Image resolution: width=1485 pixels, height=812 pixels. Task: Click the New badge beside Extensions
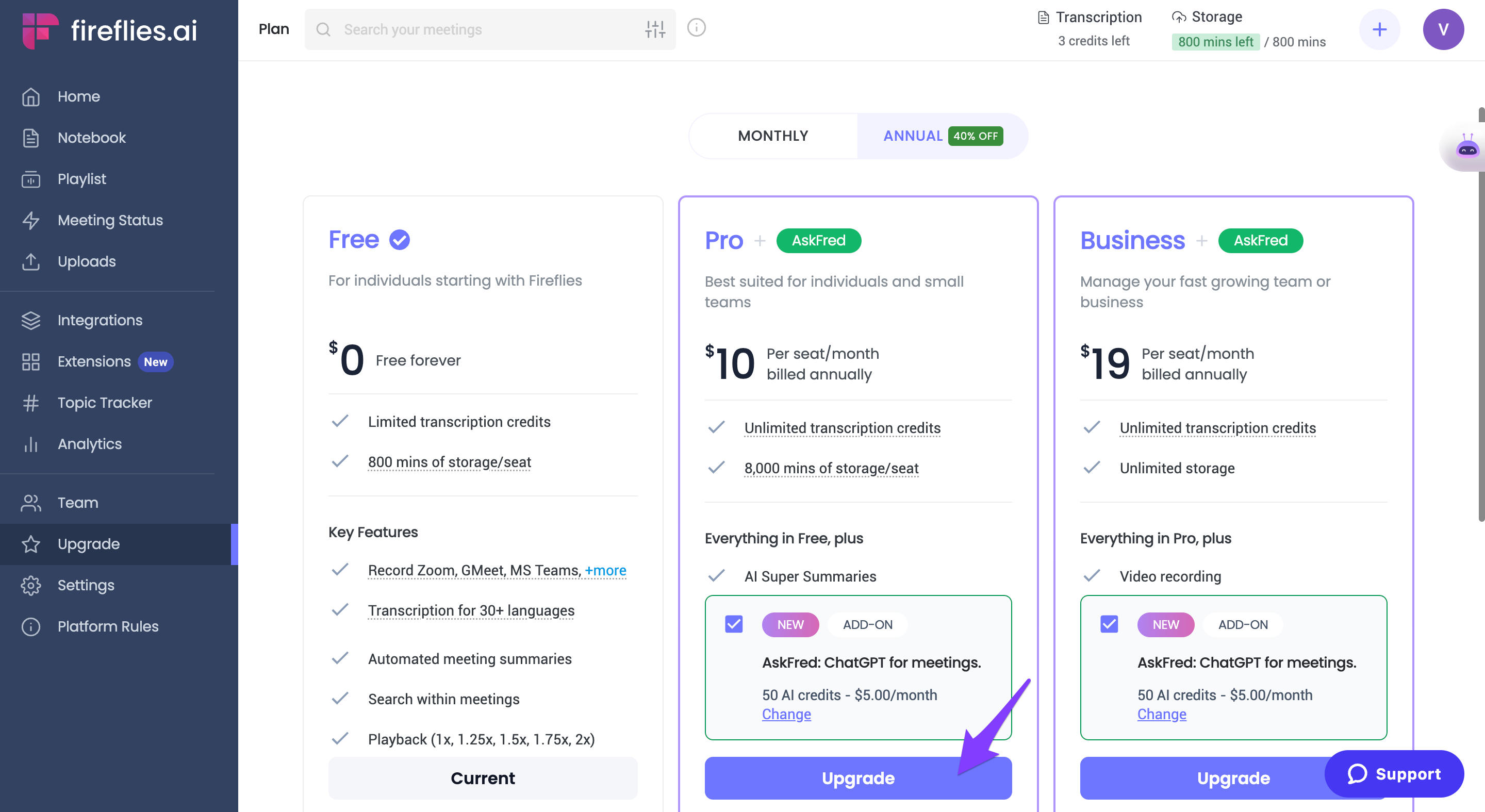pos(155,362)
